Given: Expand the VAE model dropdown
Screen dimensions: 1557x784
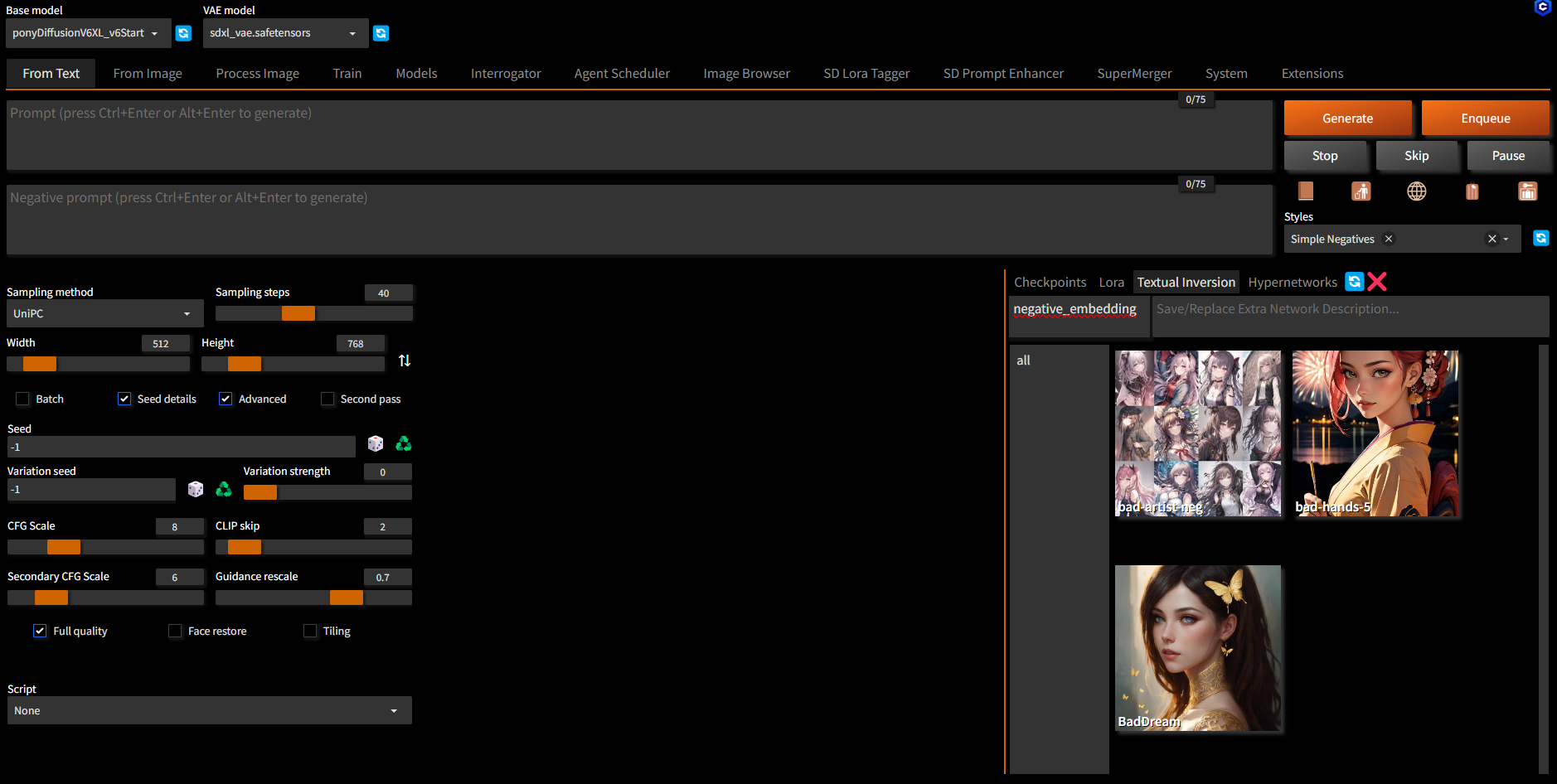Looking at the screenshot, I should tap(284, 33).
